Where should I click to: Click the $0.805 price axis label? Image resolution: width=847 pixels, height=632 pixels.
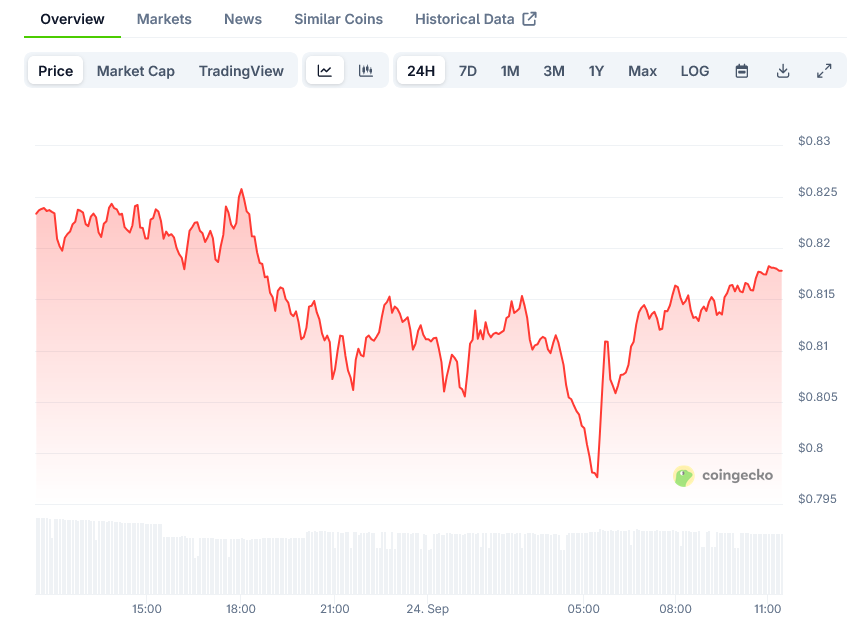817,397
